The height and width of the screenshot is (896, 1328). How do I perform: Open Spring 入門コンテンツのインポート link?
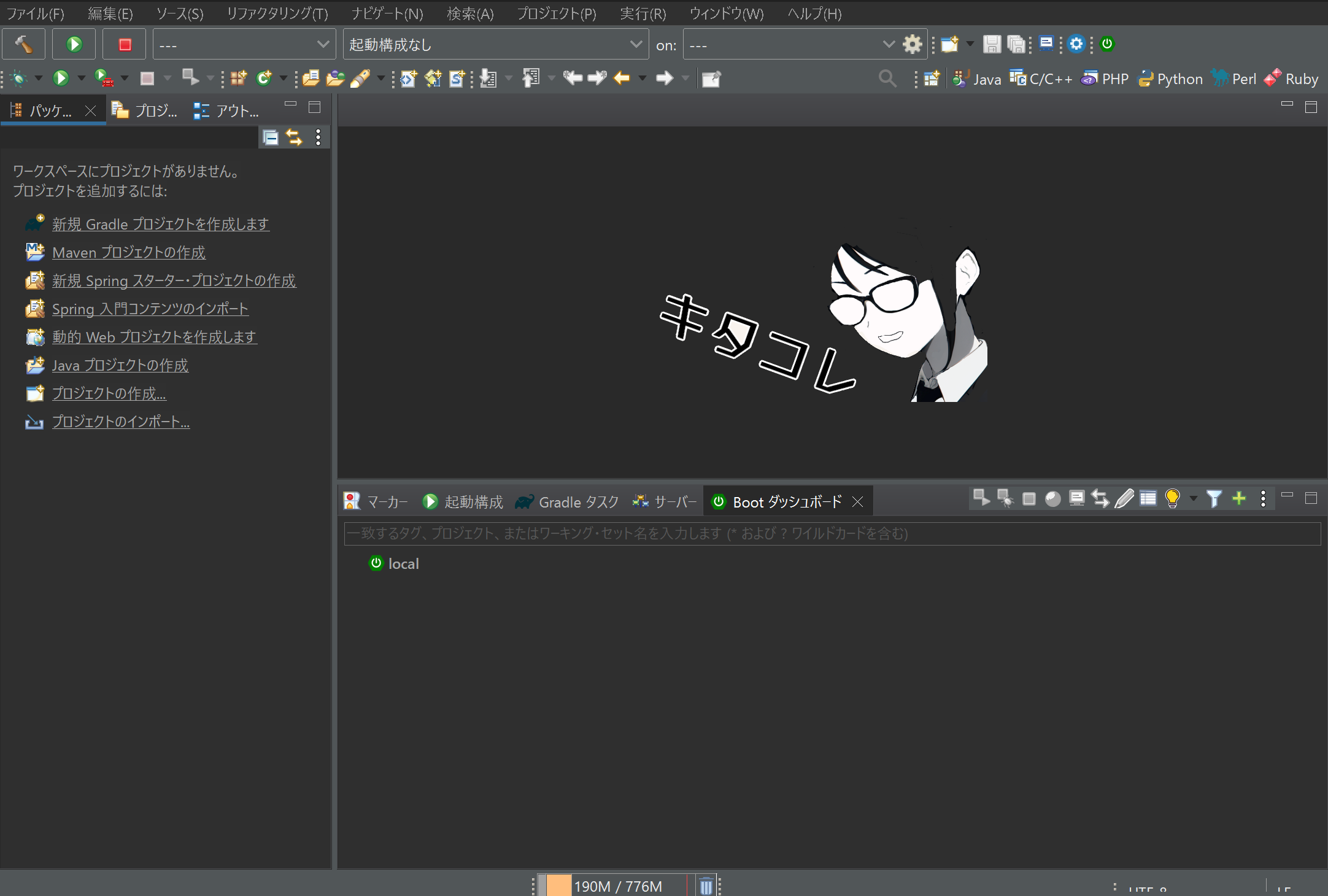[150, 309]
